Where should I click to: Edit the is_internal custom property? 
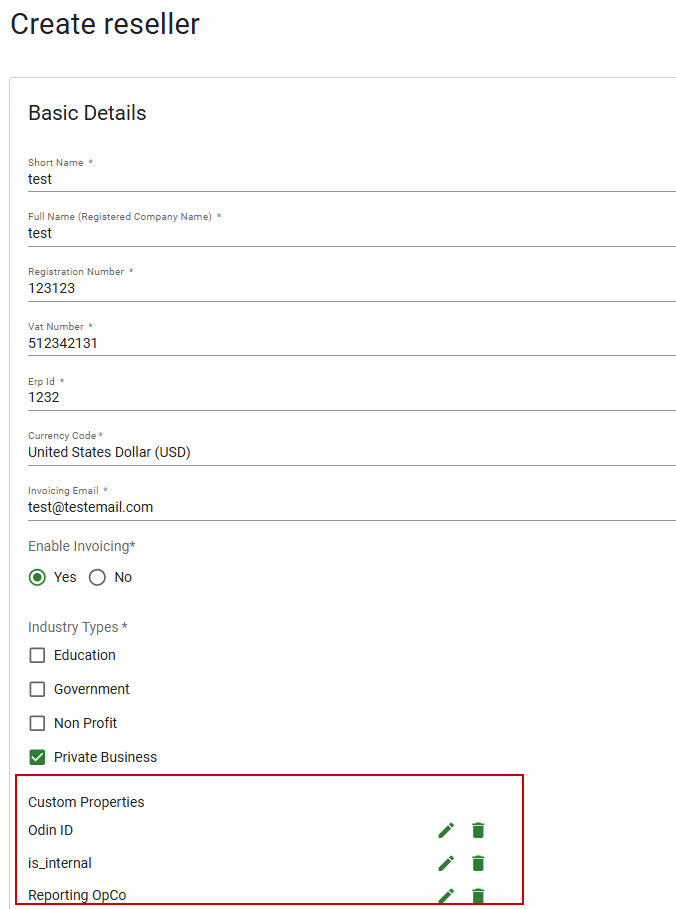click(x=446, y=863)
